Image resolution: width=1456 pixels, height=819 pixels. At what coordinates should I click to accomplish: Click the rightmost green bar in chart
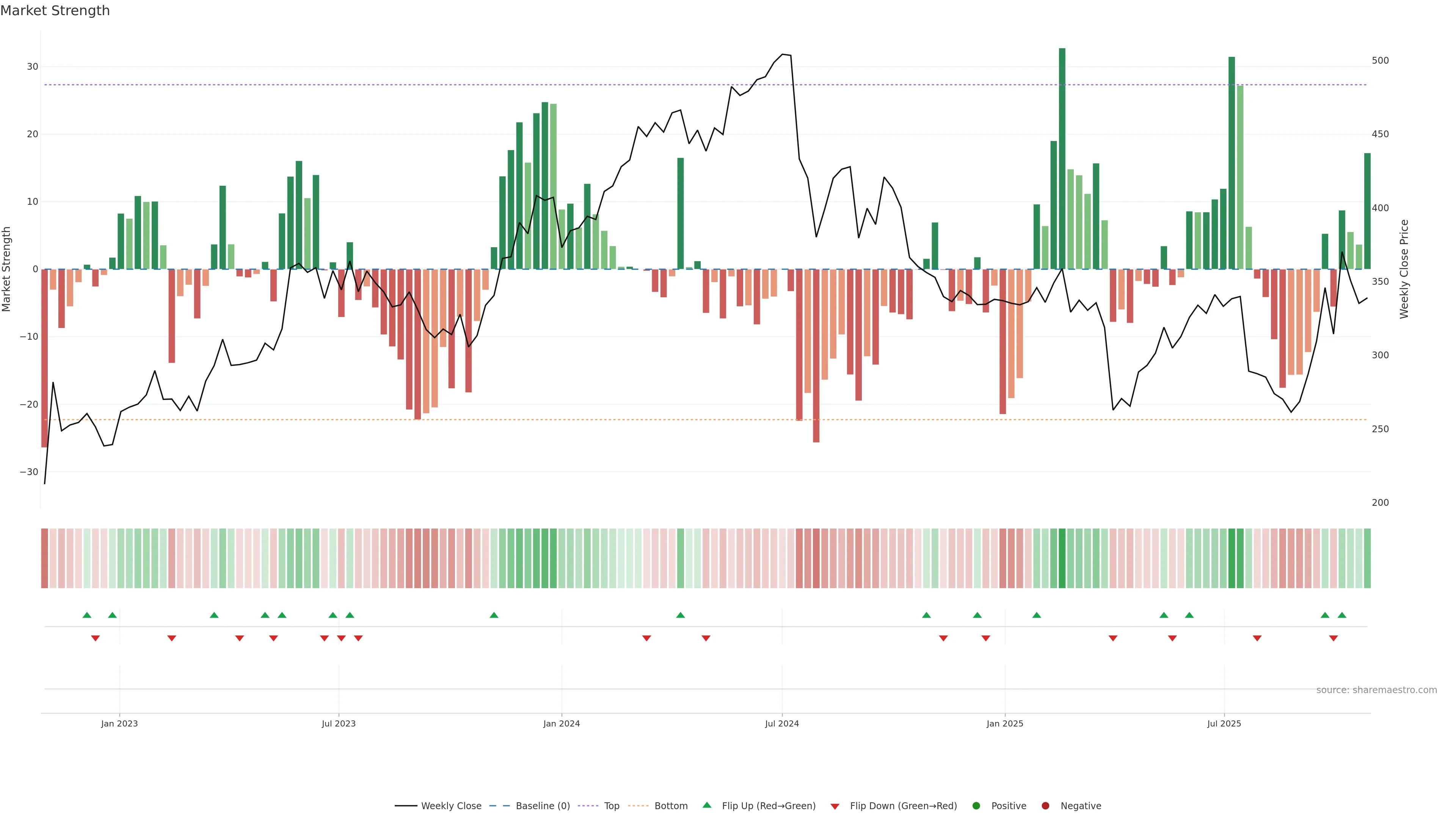pyautogui.click(x=1367, y=211)
